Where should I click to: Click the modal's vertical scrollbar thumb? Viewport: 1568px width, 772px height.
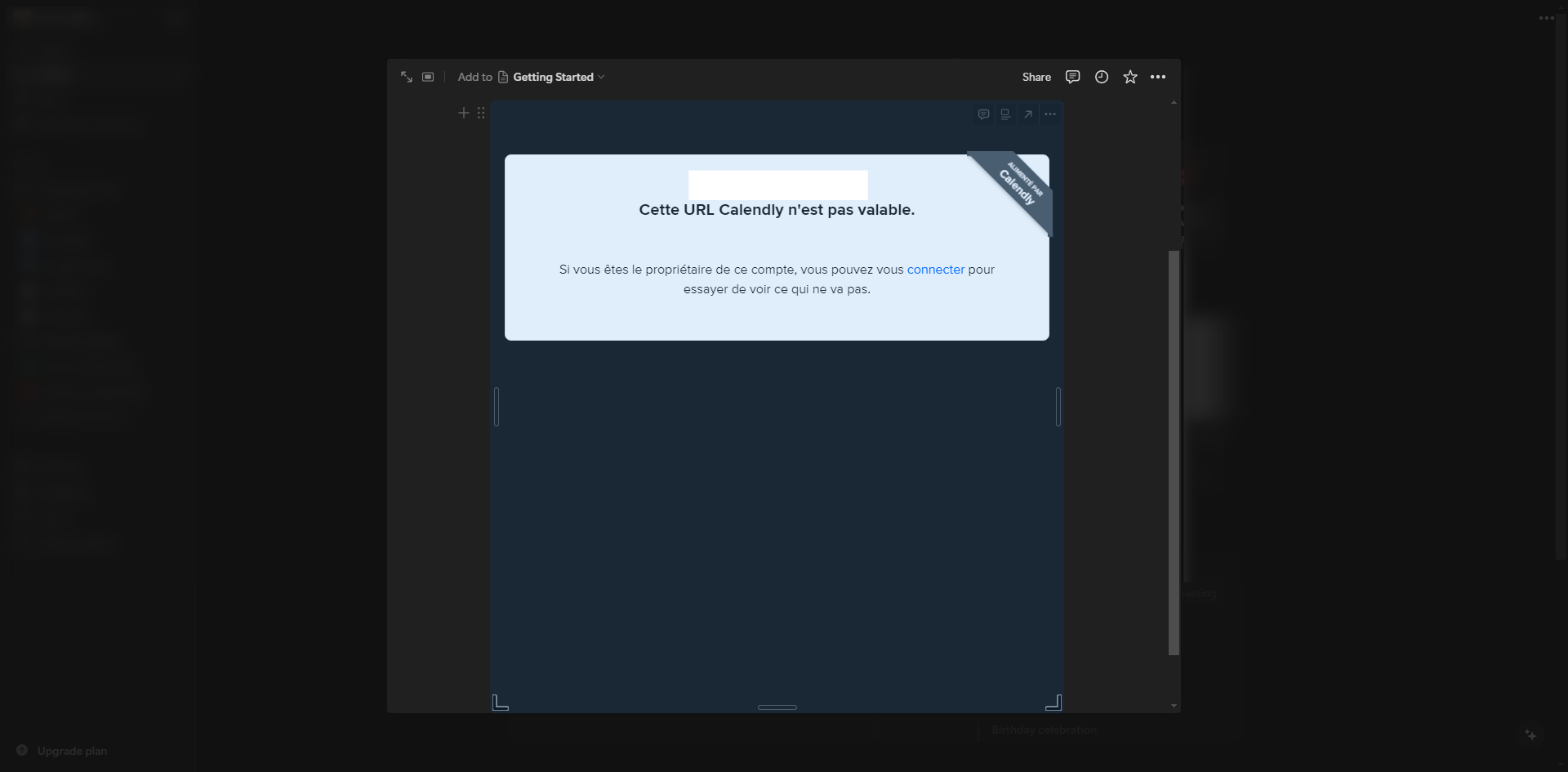1174,453
